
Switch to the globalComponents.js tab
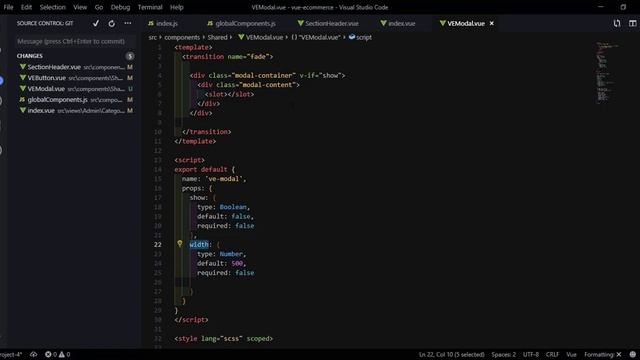pyautogui.click(x=242, y=24)
